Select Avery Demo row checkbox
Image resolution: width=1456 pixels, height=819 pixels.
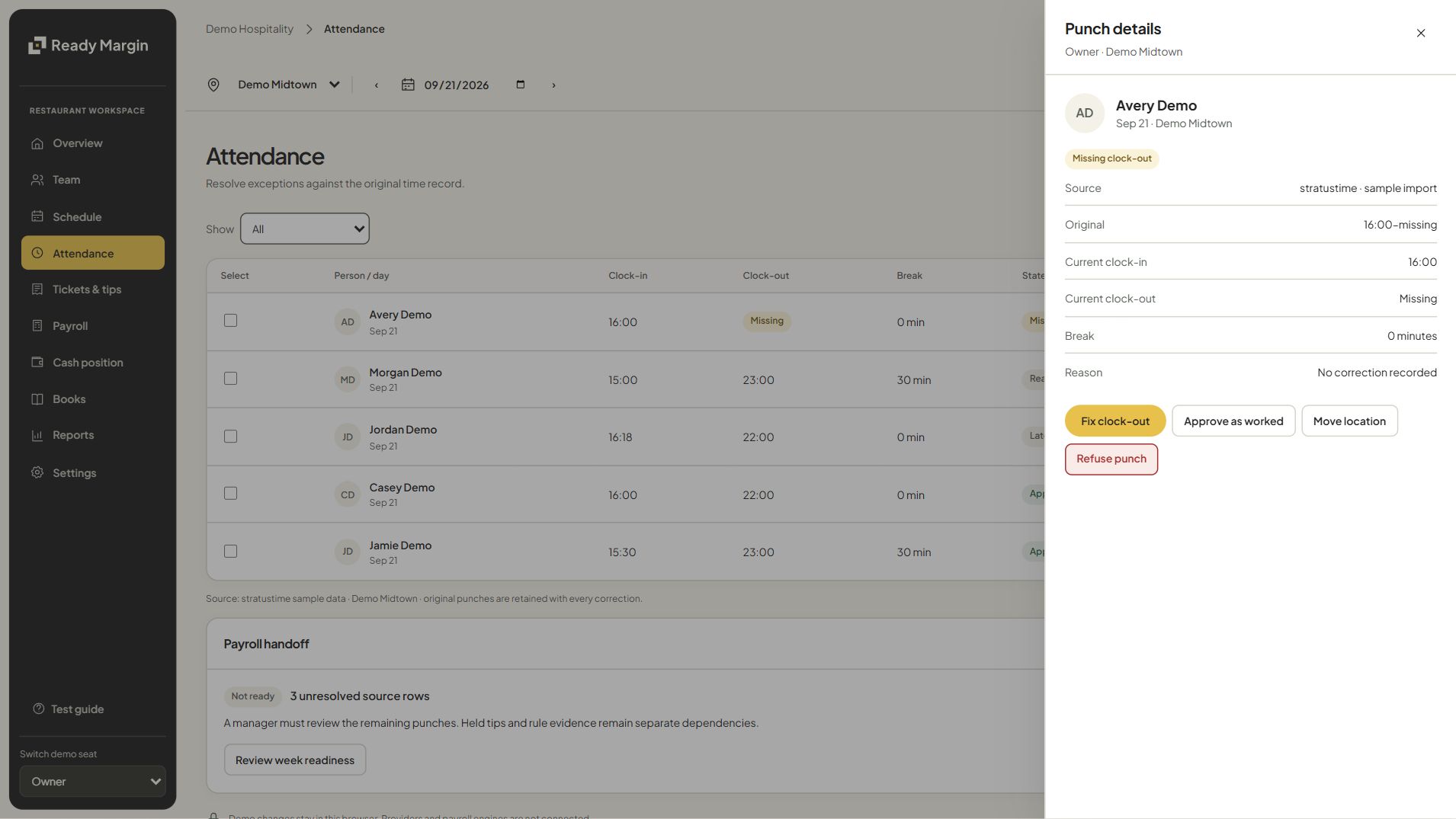[230, 321]
